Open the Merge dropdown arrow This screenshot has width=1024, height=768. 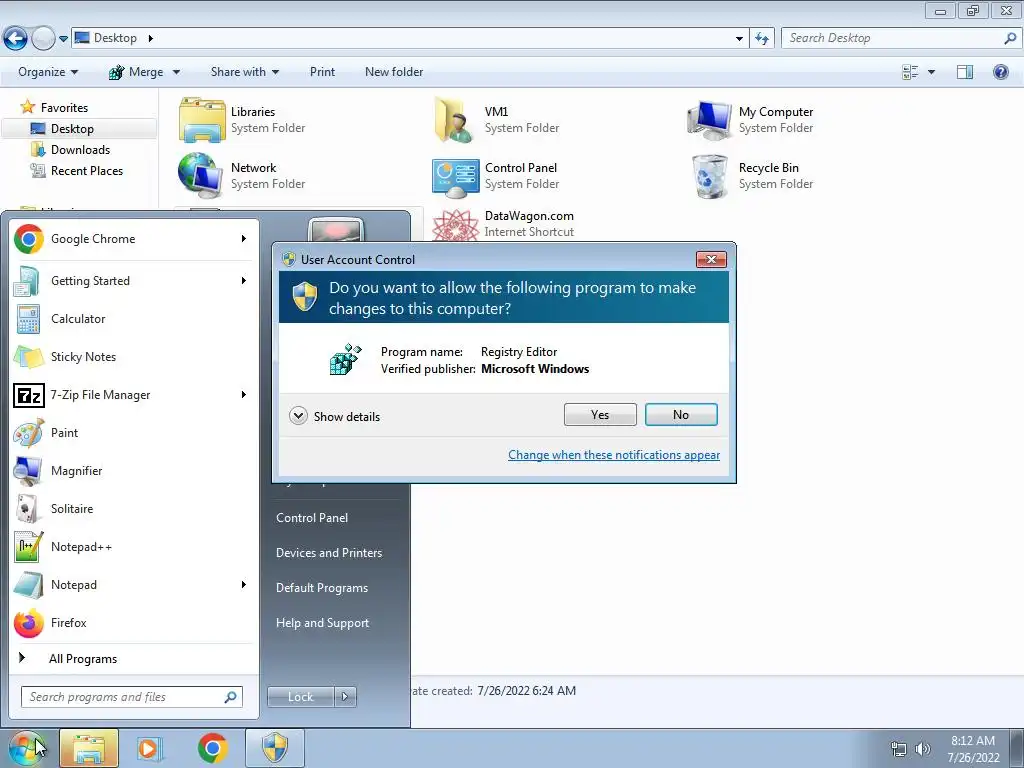coord(176,72)
